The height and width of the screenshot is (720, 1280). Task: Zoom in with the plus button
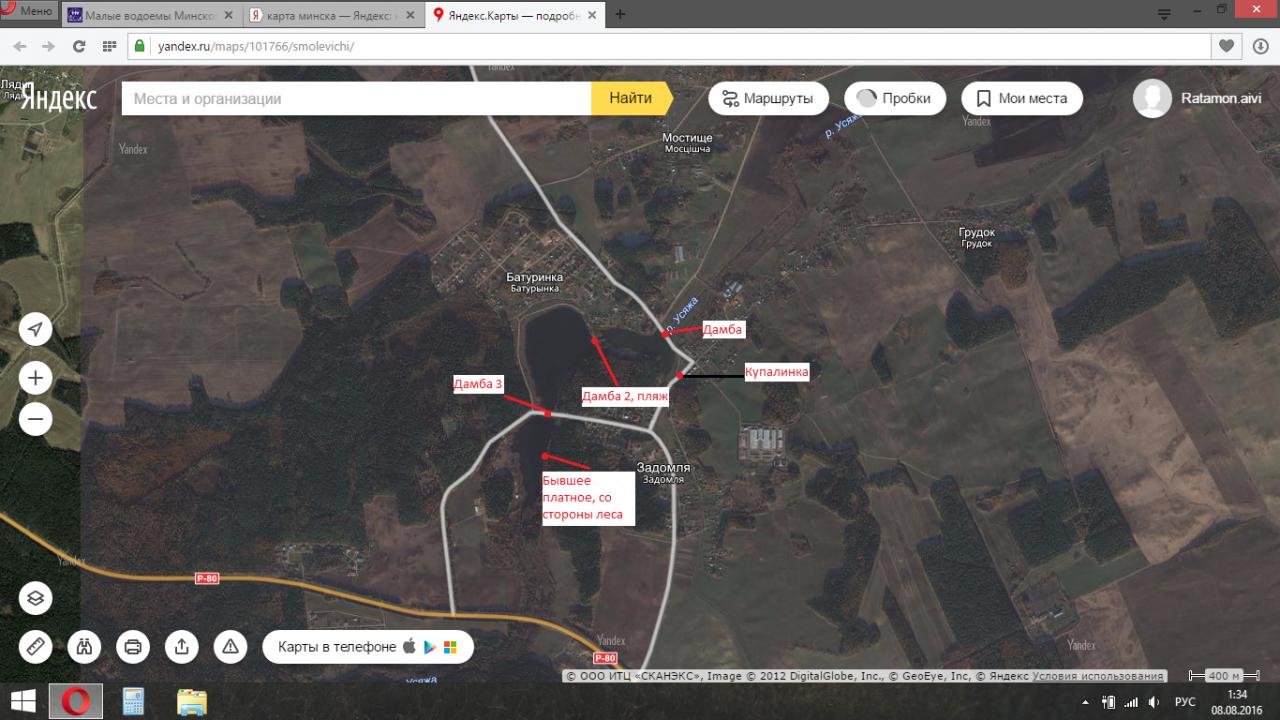pos(35,378)
